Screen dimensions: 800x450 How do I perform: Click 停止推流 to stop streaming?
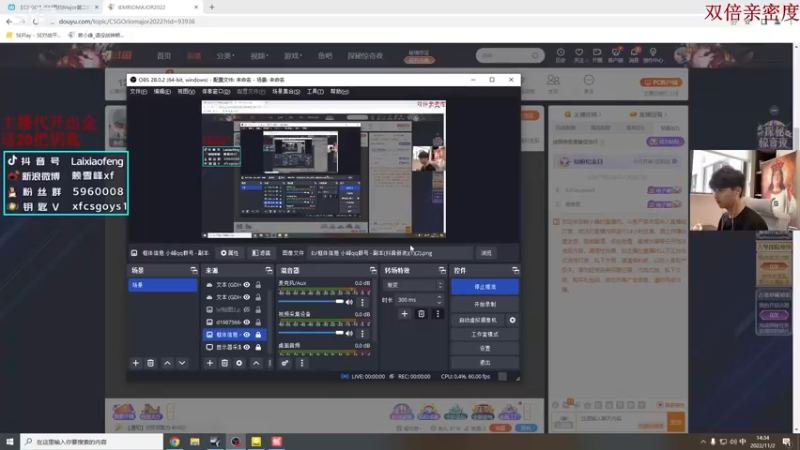click(x=485, y=287)
